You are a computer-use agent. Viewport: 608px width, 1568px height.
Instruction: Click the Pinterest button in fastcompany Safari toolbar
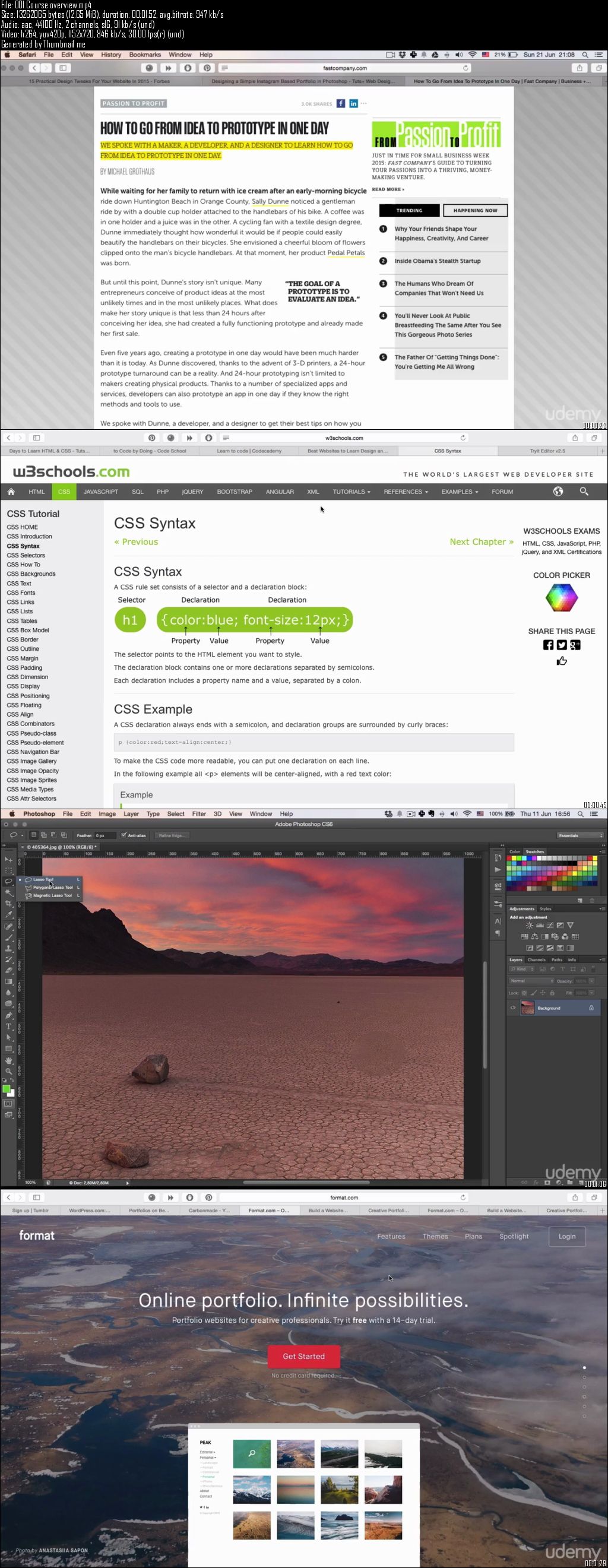[207, 68]
